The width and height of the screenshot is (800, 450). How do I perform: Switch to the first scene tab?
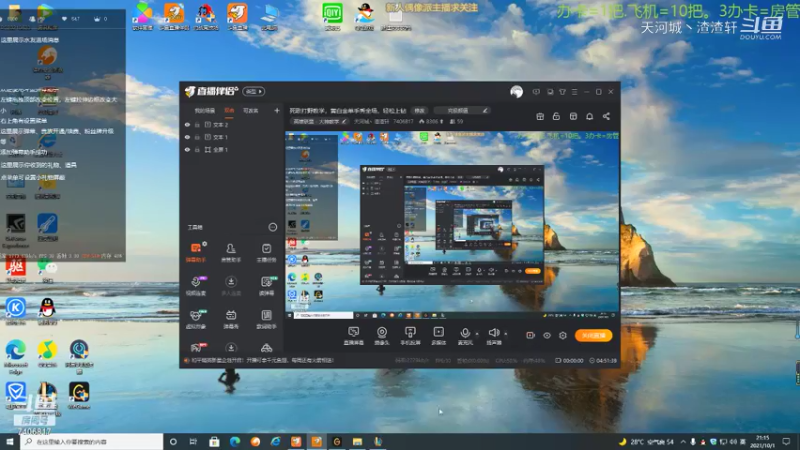(205, 111)
